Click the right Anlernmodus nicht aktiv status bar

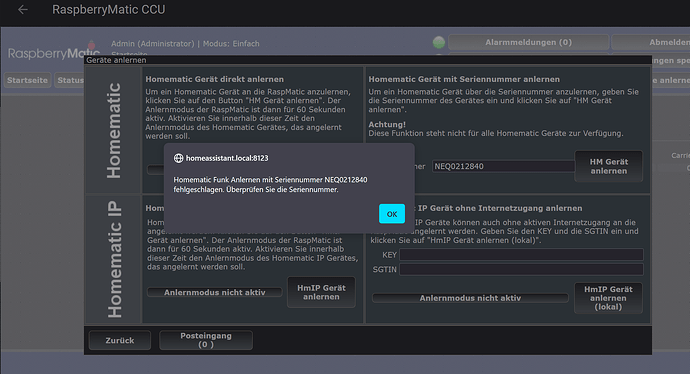(x=470, y=298)
